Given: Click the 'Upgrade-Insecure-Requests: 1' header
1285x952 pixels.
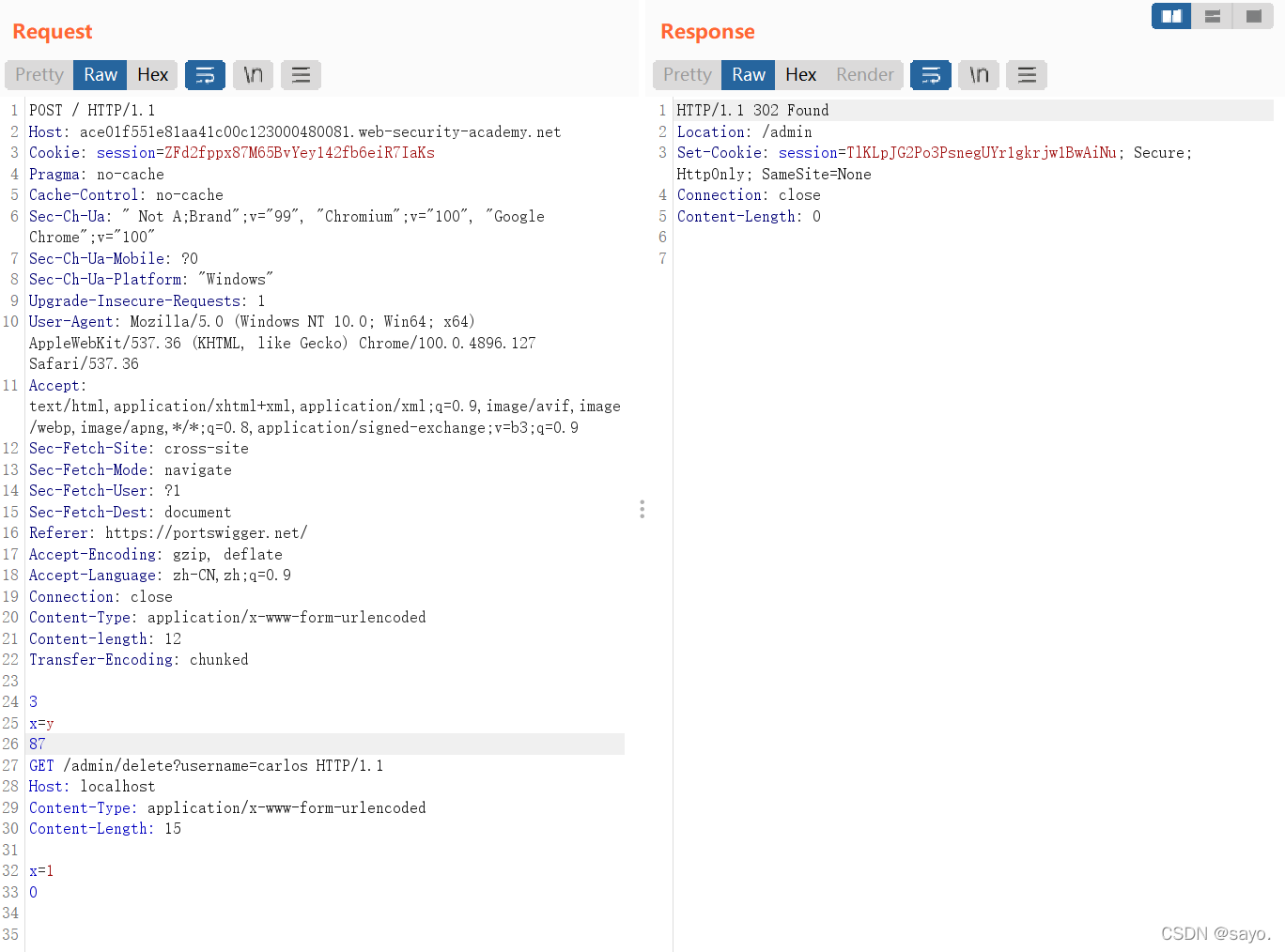Looking at the screenshot, I should [147, 301].
